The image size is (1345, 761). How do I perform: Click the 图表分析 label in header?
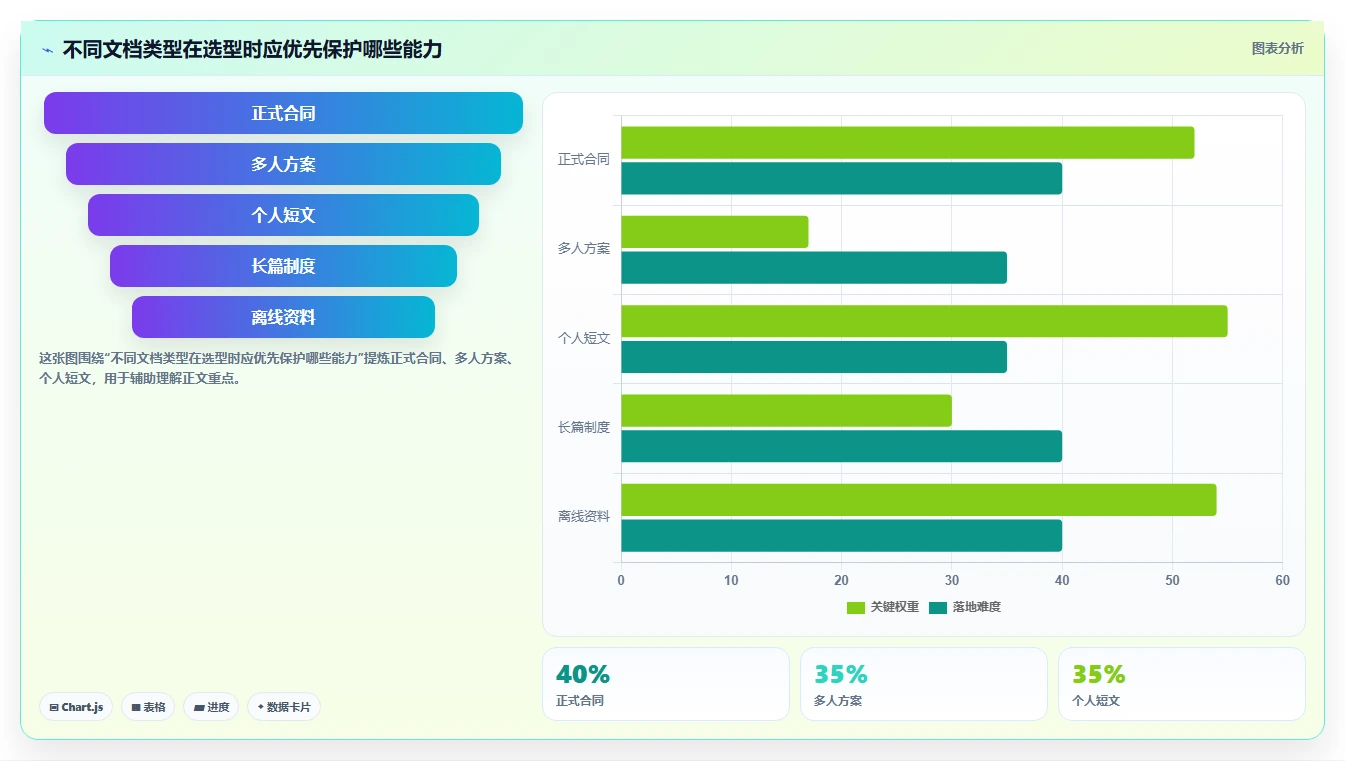click(x=1278, y=48)
